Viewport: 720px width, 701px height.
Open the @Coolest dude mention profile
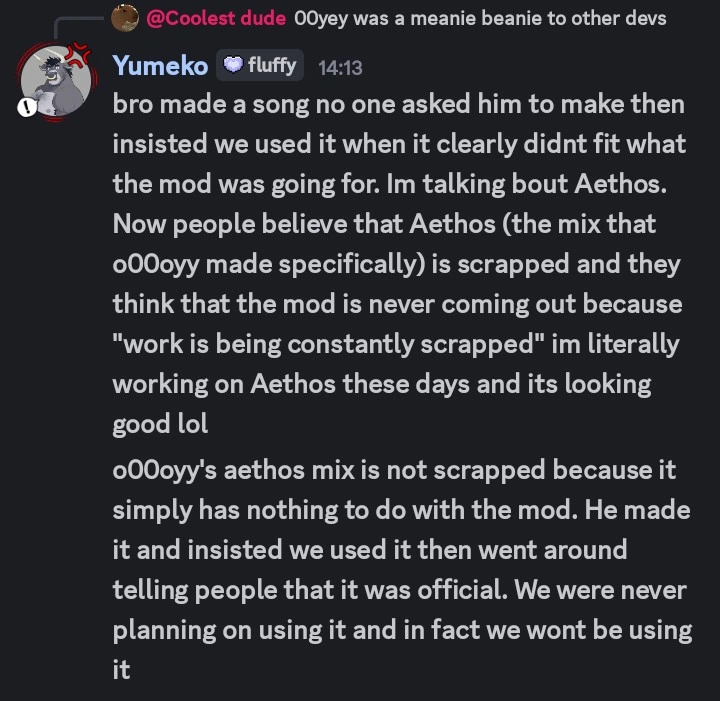[215, 18]
